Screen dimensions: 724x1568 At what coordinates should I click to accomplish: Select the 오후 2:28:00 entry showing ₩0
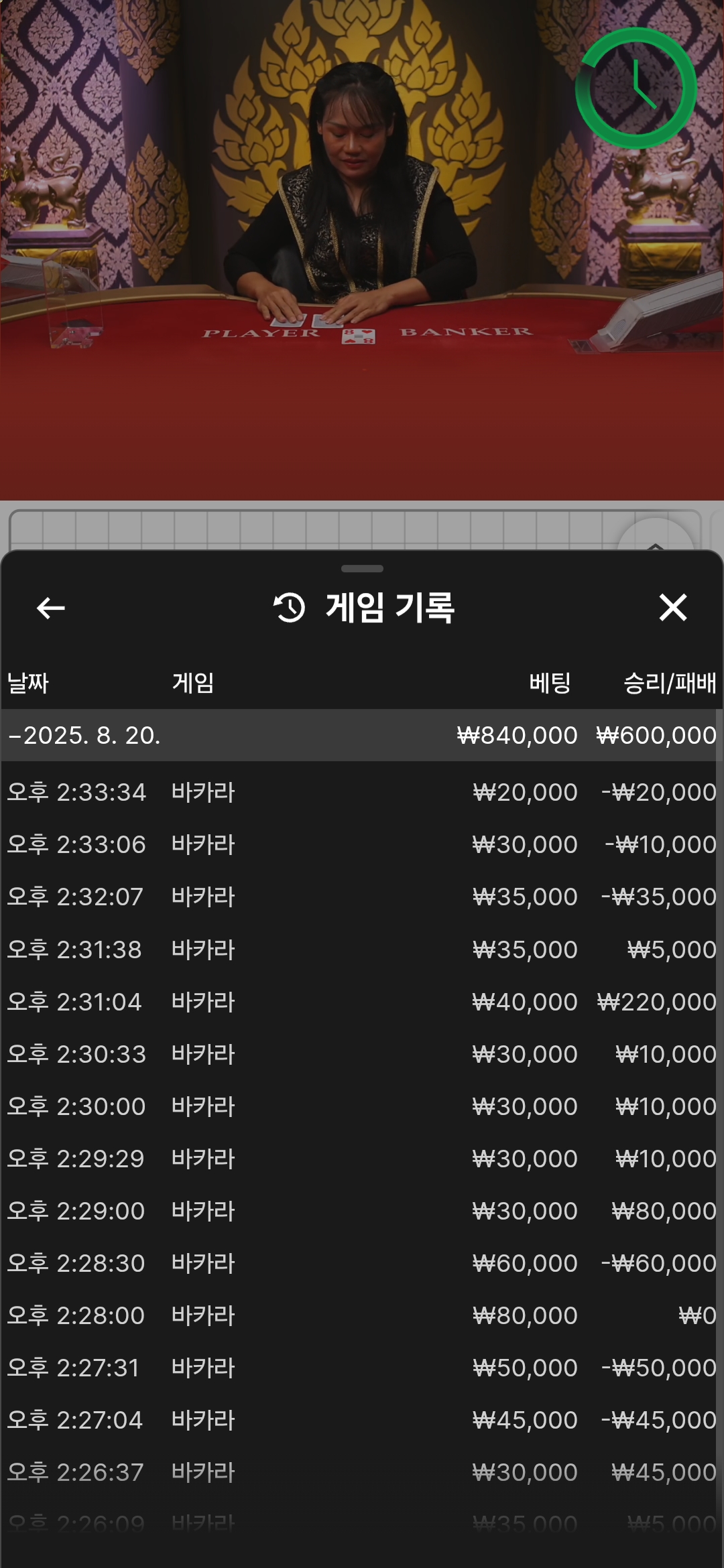click(x=362, y=1315)
